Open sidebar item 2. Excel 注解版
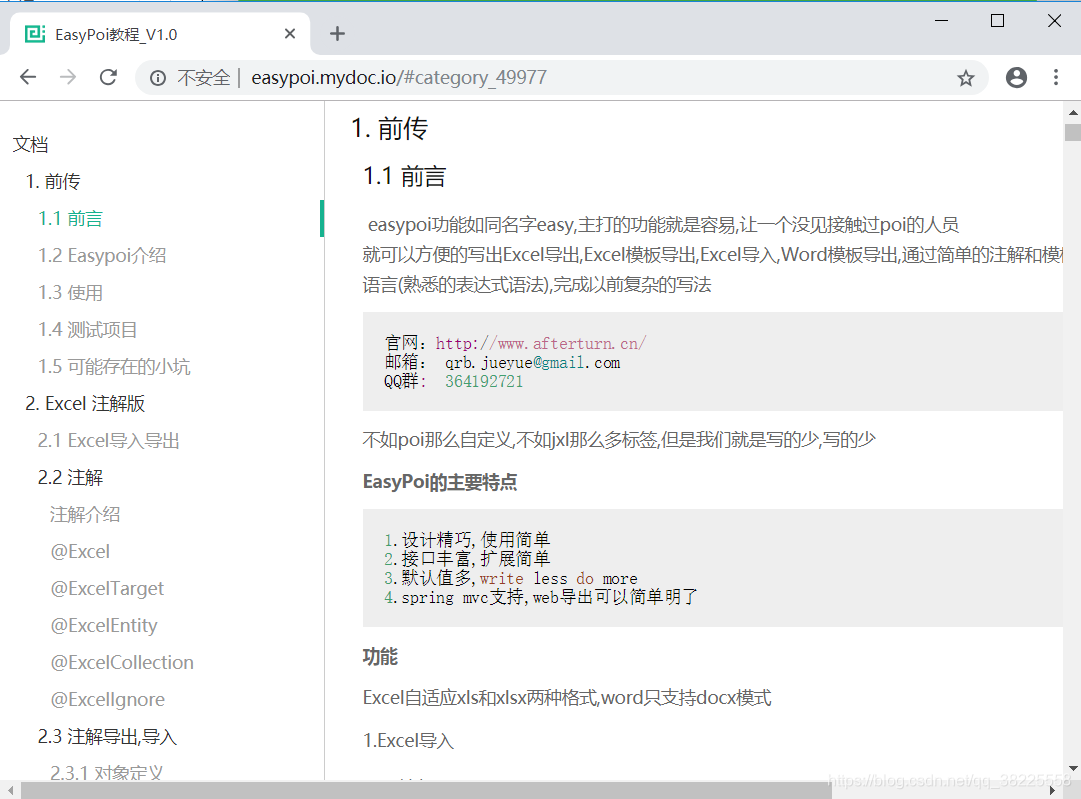This screenshot has height=799, width=1081. pos(85,403)
